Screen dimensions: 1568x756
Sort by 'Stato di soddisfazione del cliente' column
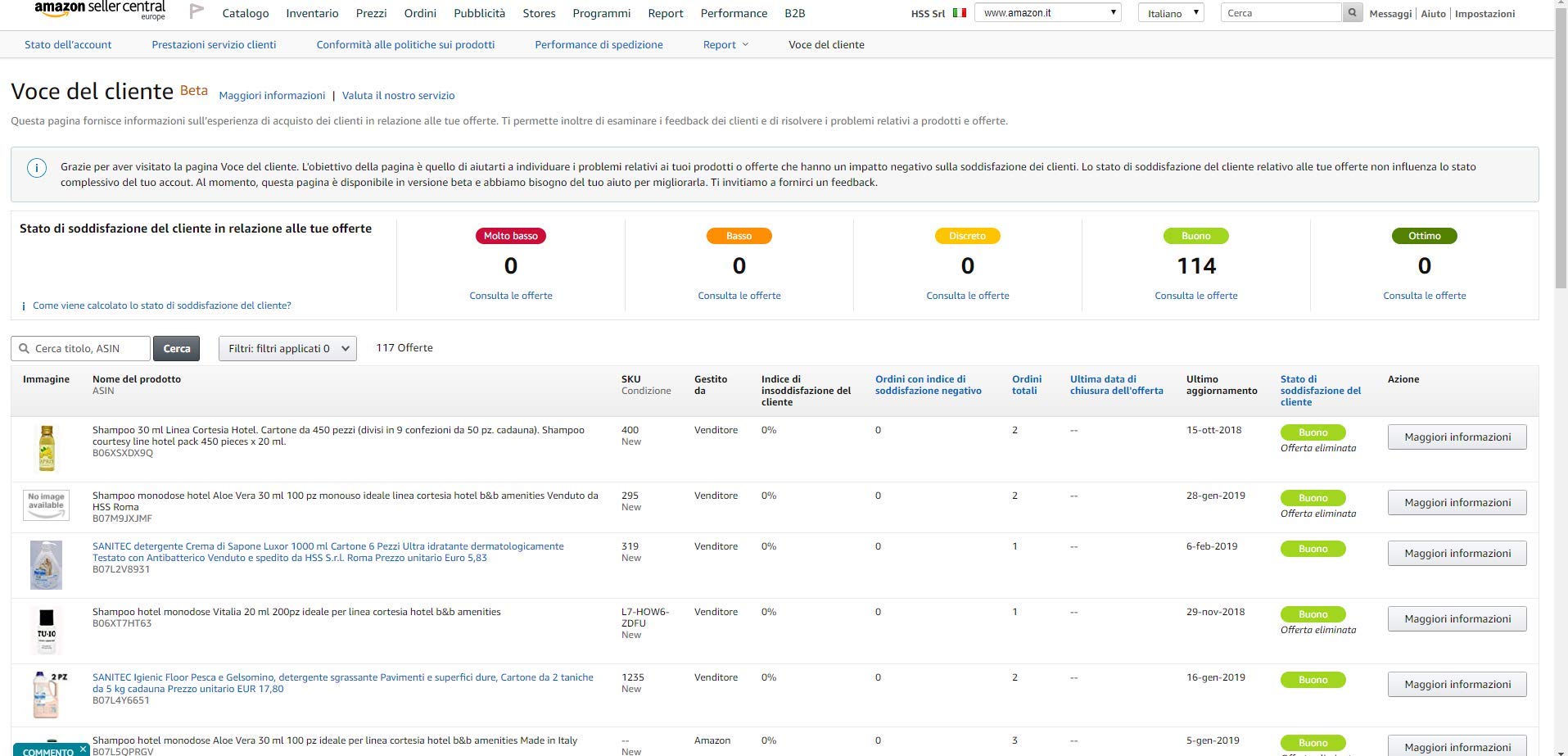pyautogui.click(x=1321, y=391)
